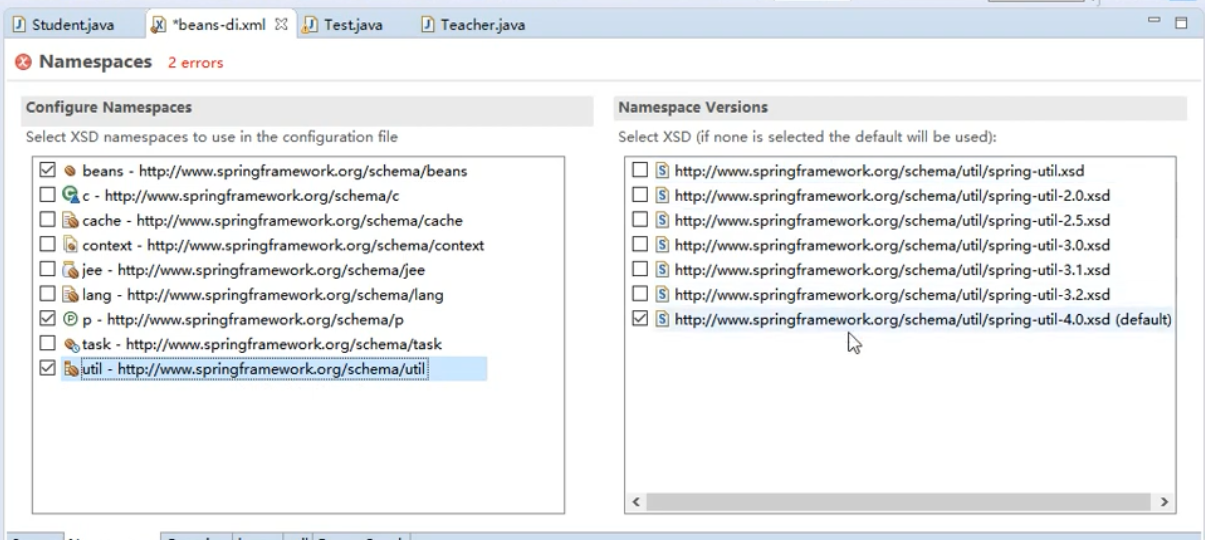Click the Namespaces error icon
The image size is (1205, 540).
point(23,62)
